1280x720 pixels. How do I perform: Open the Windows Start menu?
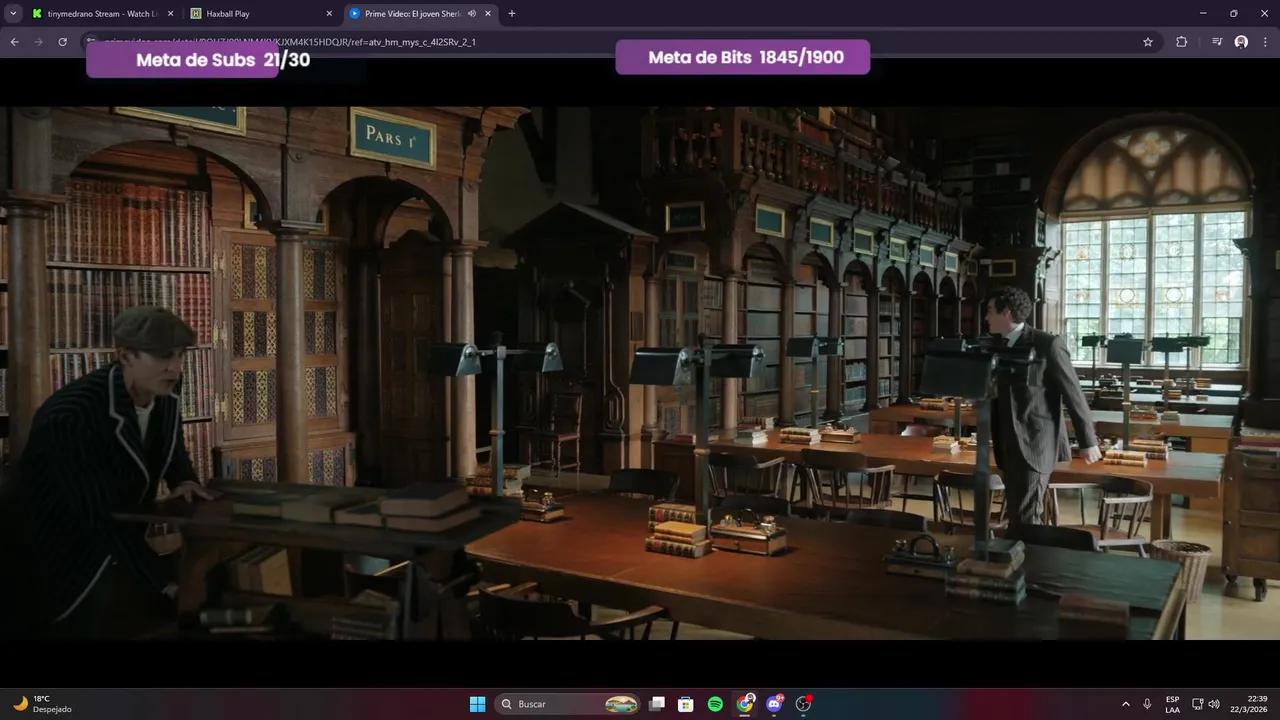click(x=478, y=704)
